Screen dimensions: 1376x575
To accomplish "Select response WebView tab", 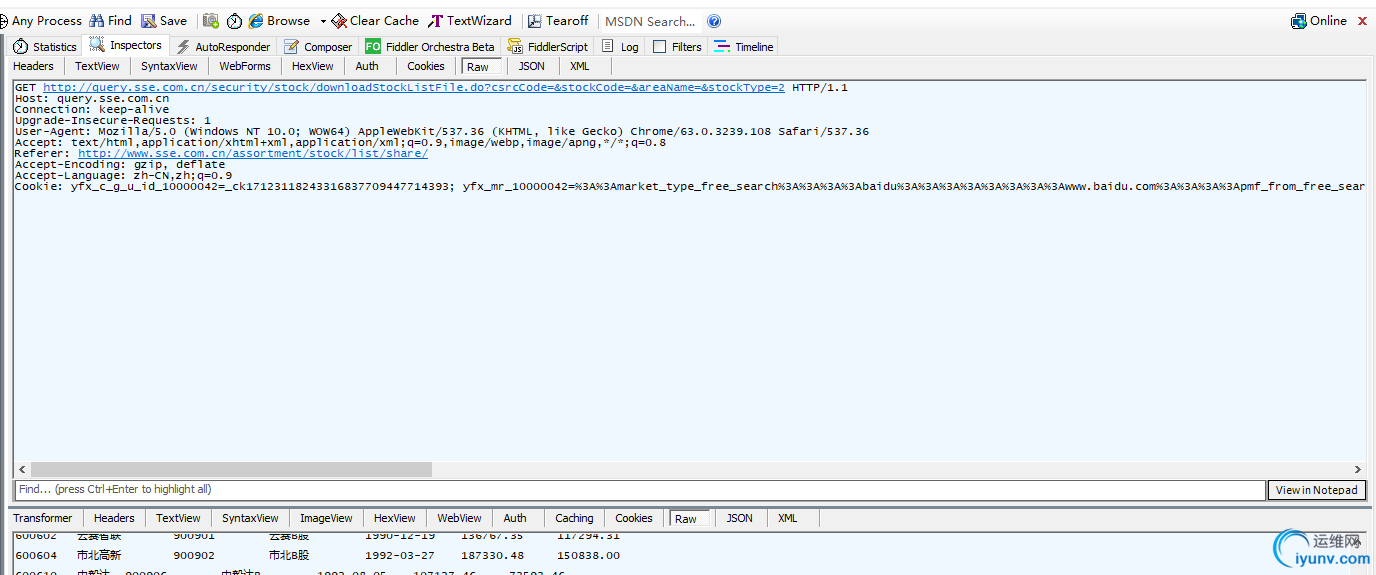I will [x=459, y=518].
